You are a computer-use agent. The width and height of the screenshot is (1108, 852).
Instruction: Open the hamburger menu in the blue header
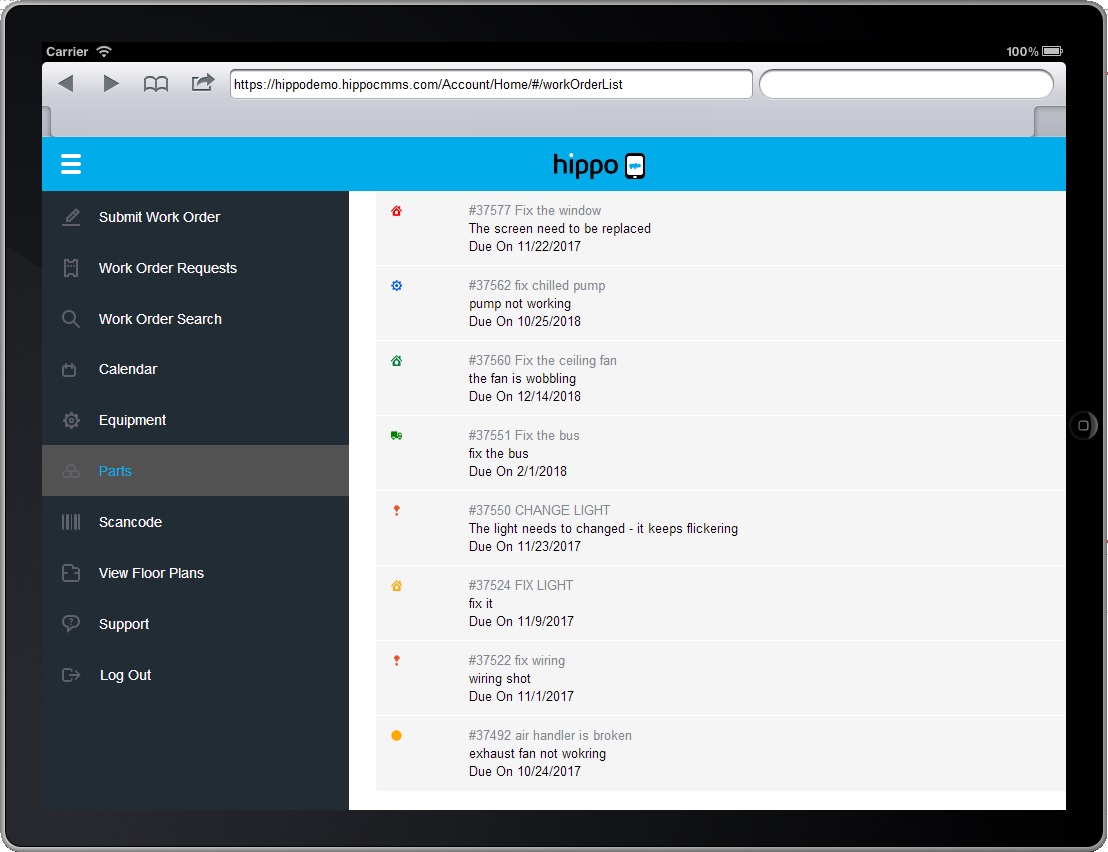pos(71,164)
